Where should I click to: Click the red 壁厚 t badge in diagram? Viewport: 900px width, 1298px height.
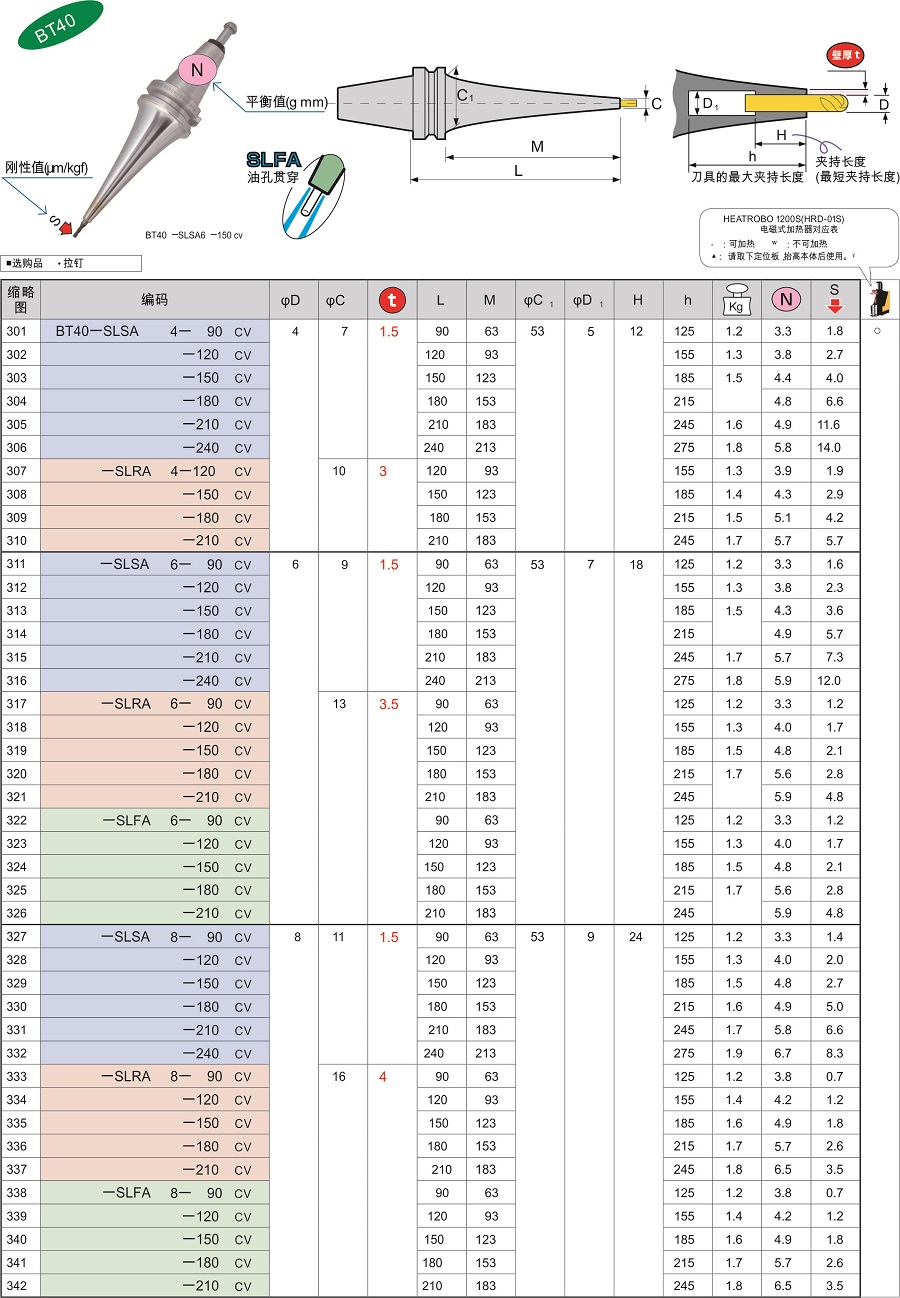point(845,55)
